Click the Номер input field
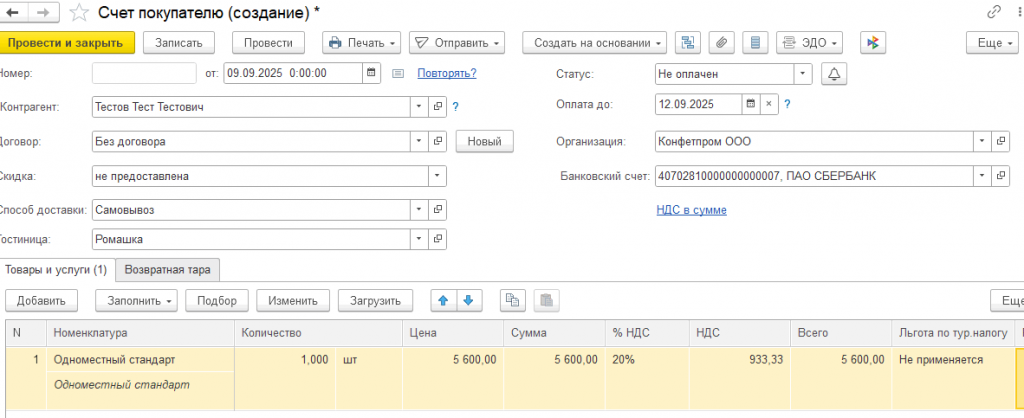 144,73
